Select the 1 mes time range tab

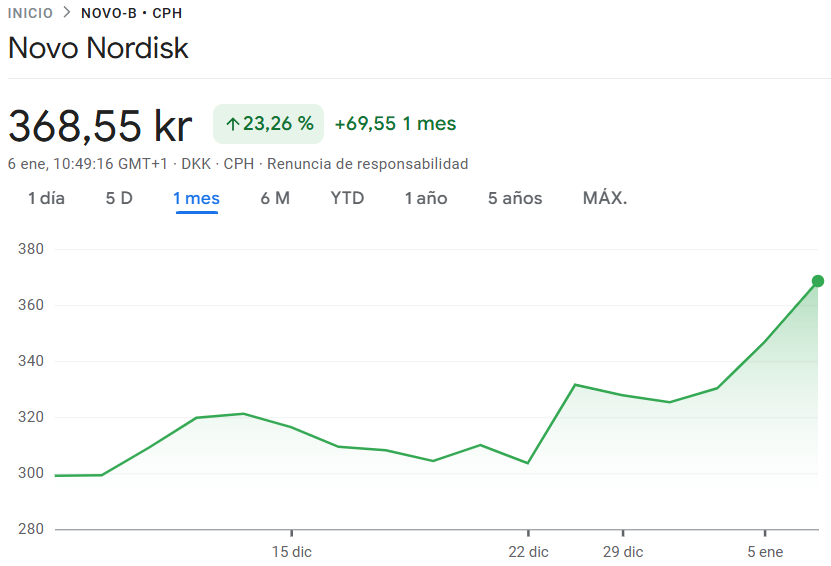point(197,198)
